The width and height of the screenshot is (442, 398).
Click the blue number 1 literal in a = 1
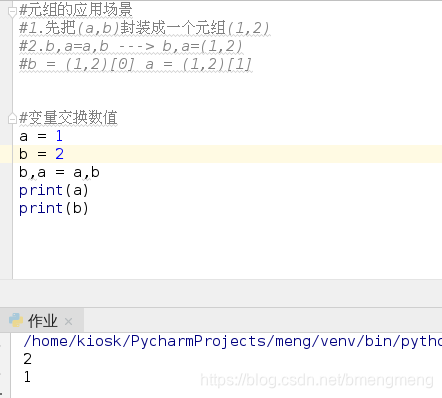[59, 136]
